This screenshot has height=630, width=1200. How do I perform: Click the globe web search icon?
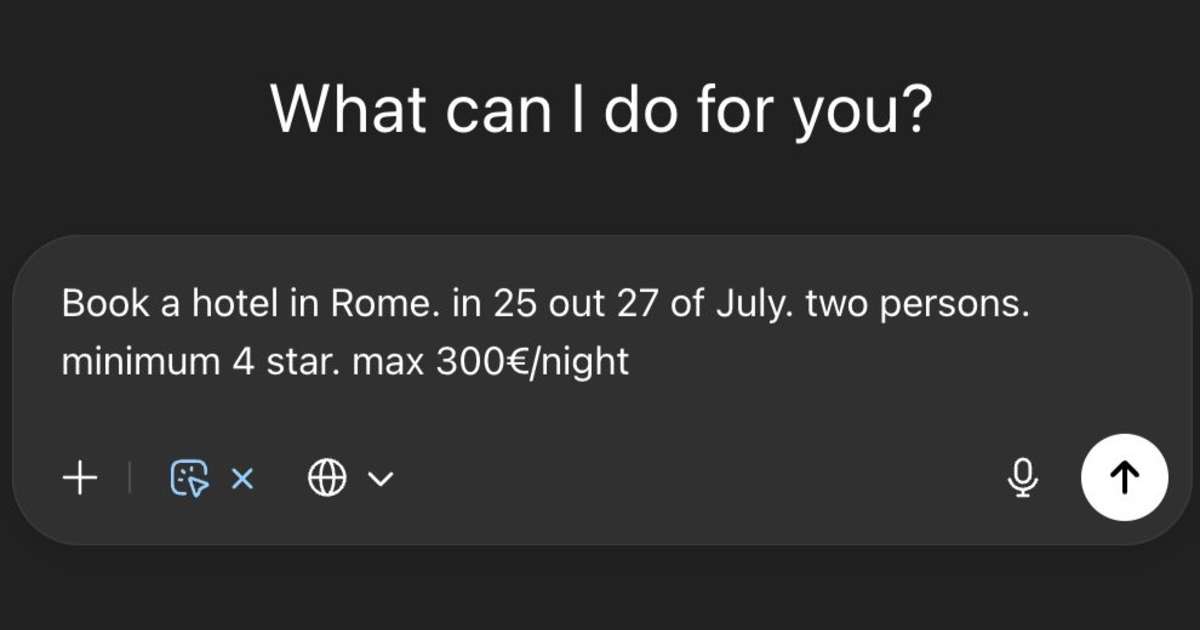(x=327, y=479)
